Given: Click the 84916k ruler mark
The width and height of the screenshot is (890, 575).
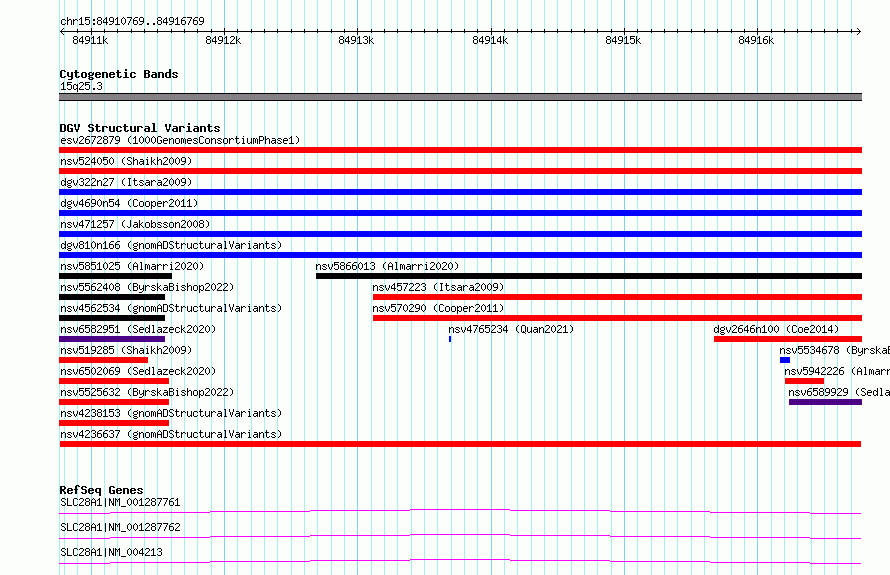Looking at the screenshot, I should [756, 40].
